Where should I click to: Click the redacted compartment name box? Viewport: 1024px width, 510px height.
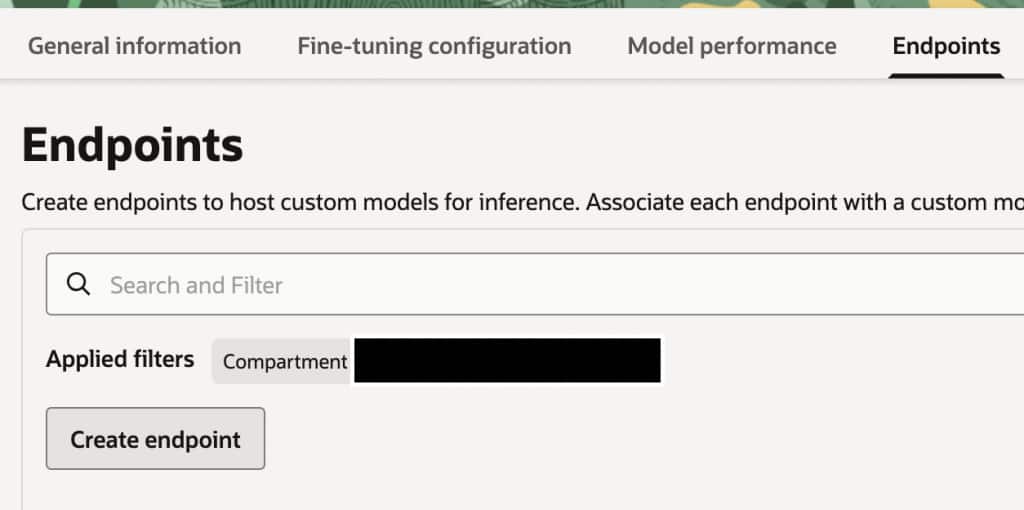tap(507, 361)
